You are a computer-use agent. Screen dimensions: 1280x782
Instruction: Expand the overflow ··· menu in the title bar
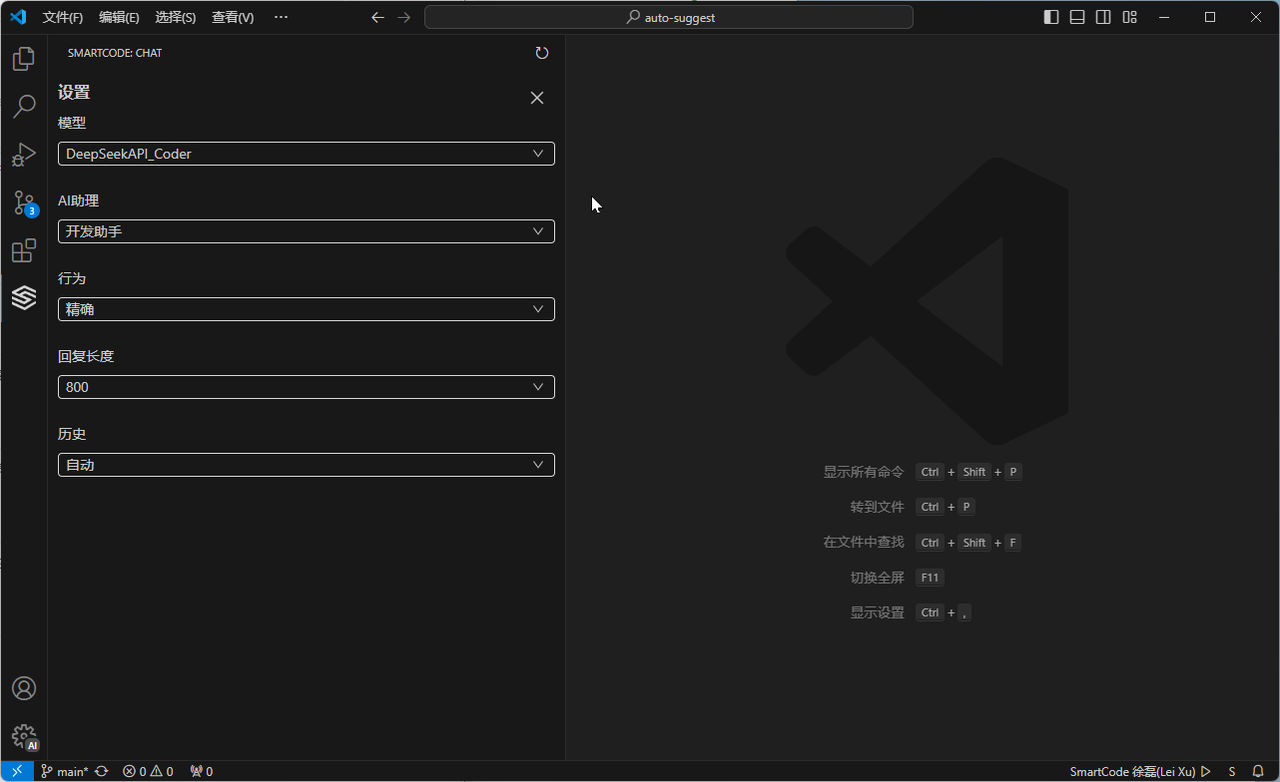(x=281, y=17)
